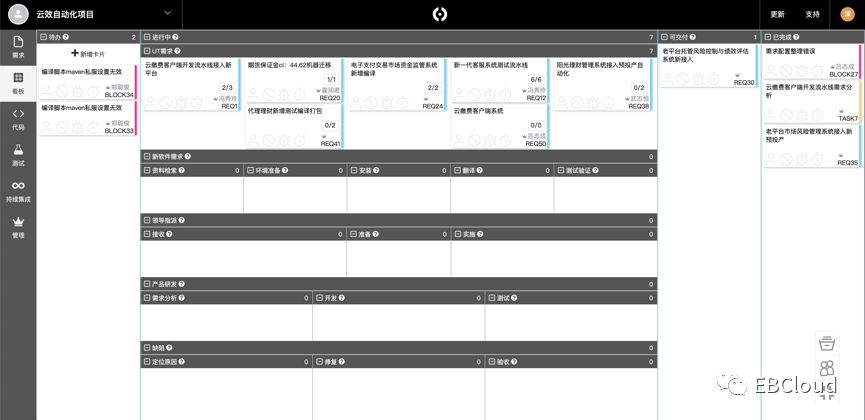Screen dimensions: 865x420
Task: Open 看板 (Kanban board) in the sidebar
Action: (18, 82)
